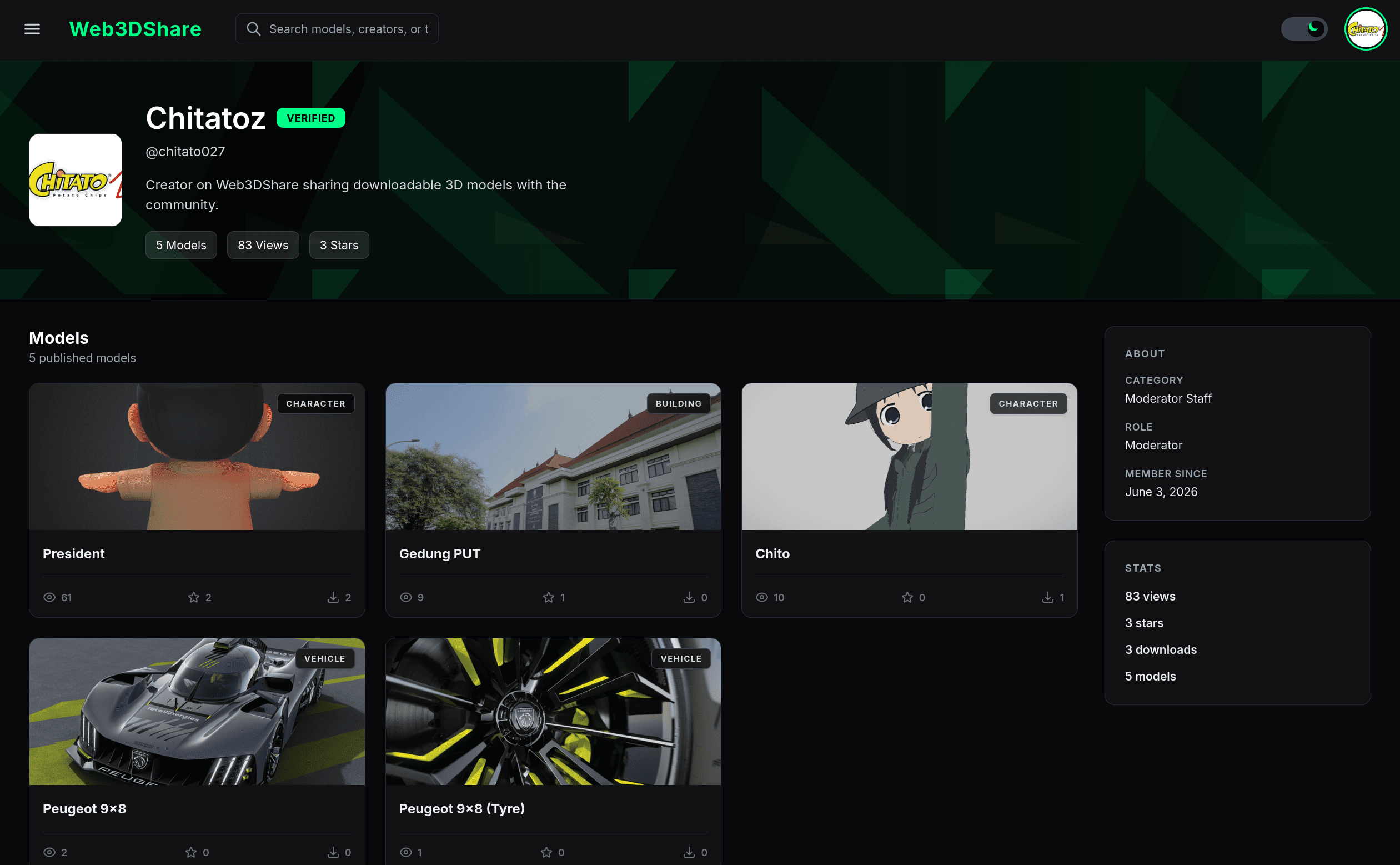1400x865 pixels.
Task: Open the Peugeot 9×8 (Tyre) title
Action: [x=462, y=809]
